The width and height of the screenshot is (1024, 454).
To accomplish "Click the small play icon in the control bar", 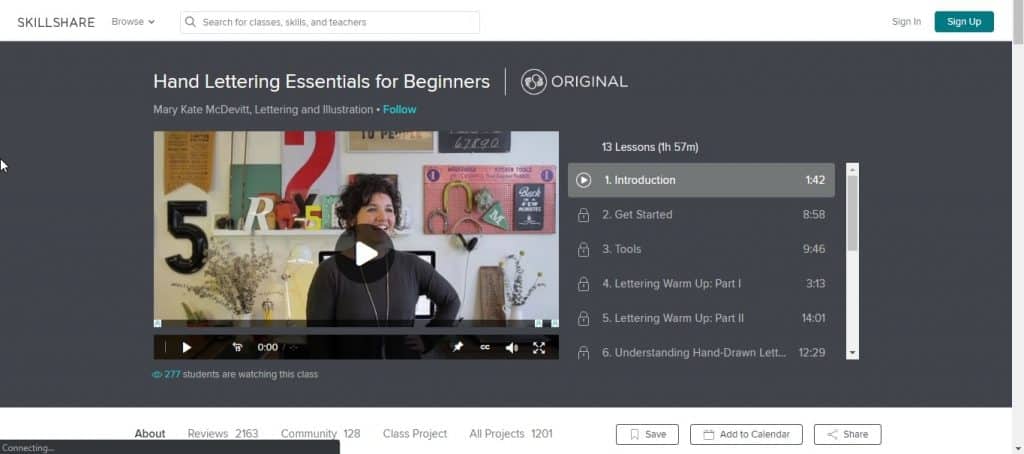I will click(x=186, y=348).
